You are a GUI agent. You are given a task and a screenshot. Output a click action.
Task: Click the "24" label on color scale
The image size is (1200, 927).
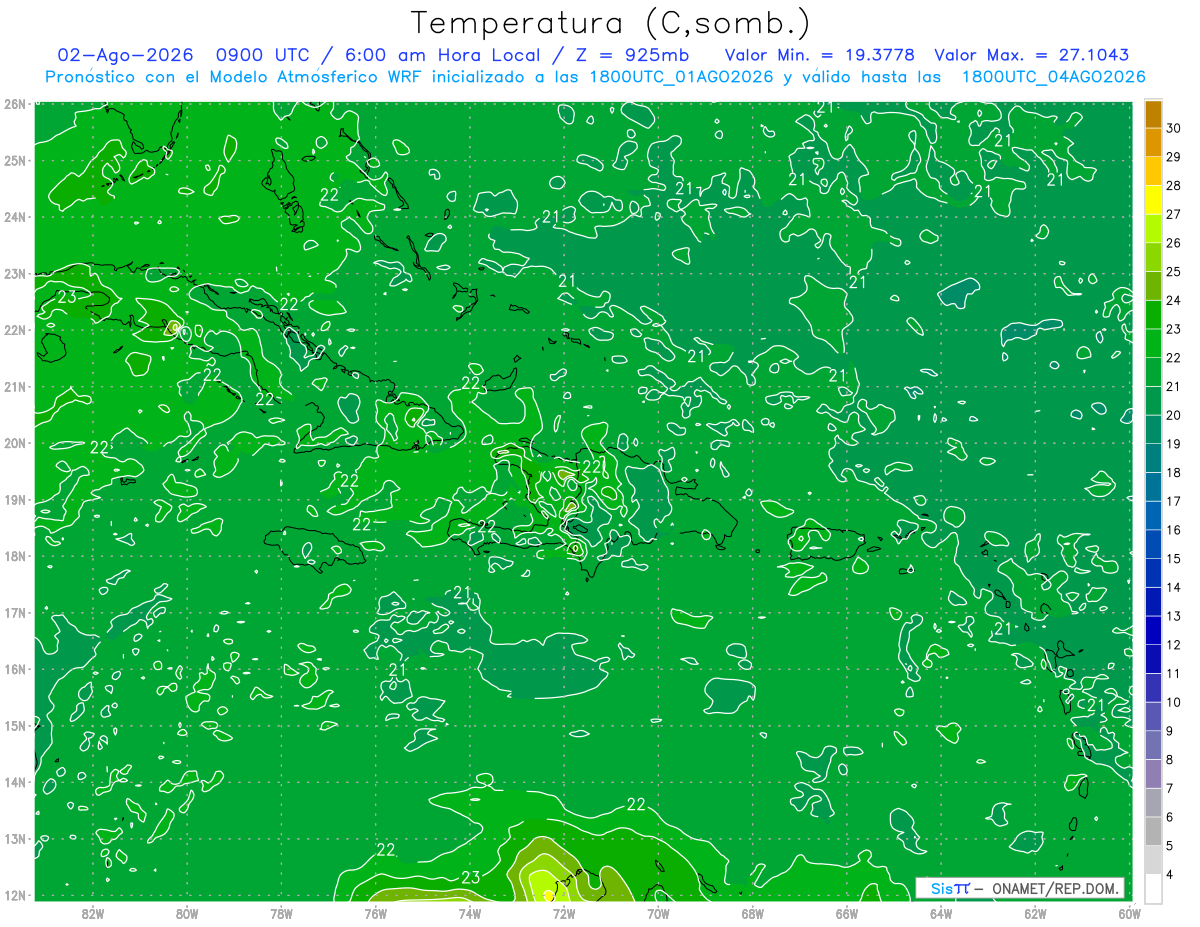1173,300
